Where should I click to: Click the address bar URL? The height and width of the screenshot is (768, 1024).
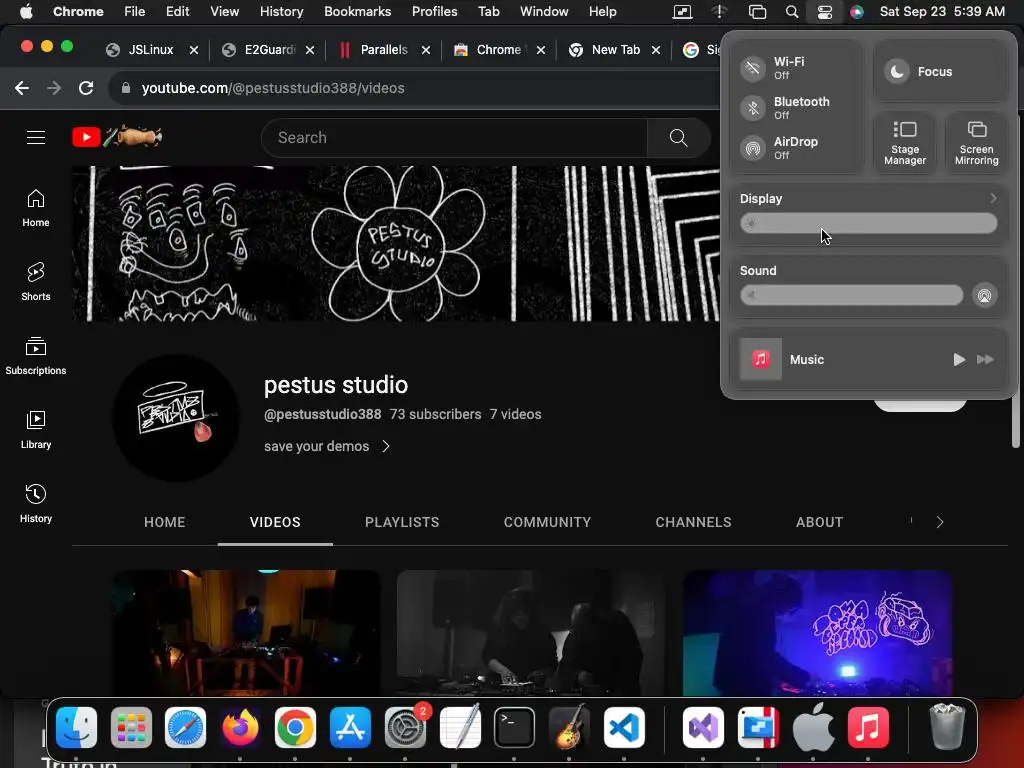pyautogui.click(x=273, y=88)
